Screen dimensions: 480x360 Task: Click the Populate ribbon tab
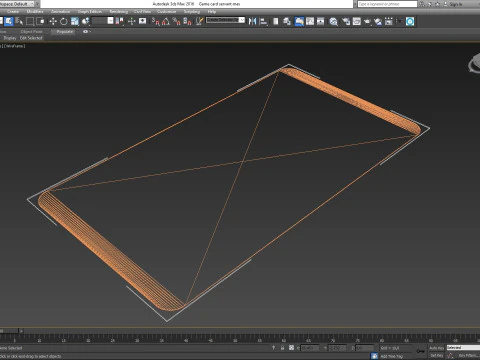tap(65, 32)
